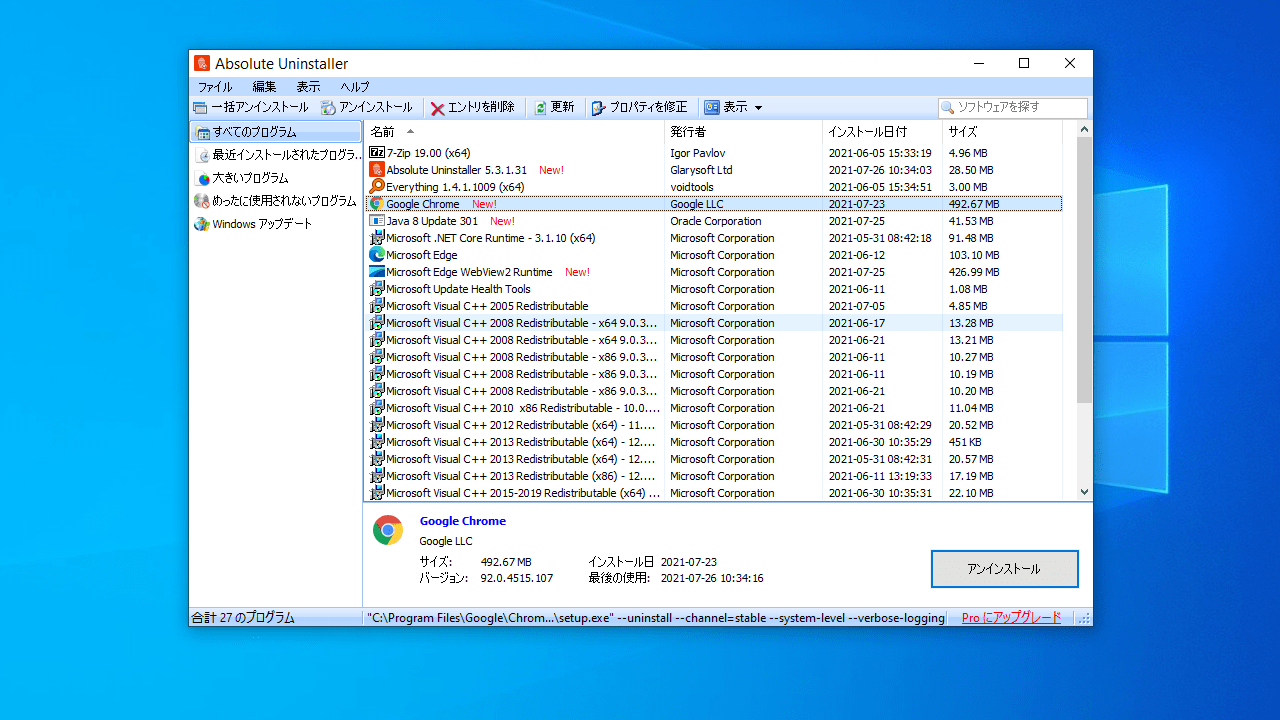Click the プロパティを修正 toolbar icon

[x=598, y=107]
